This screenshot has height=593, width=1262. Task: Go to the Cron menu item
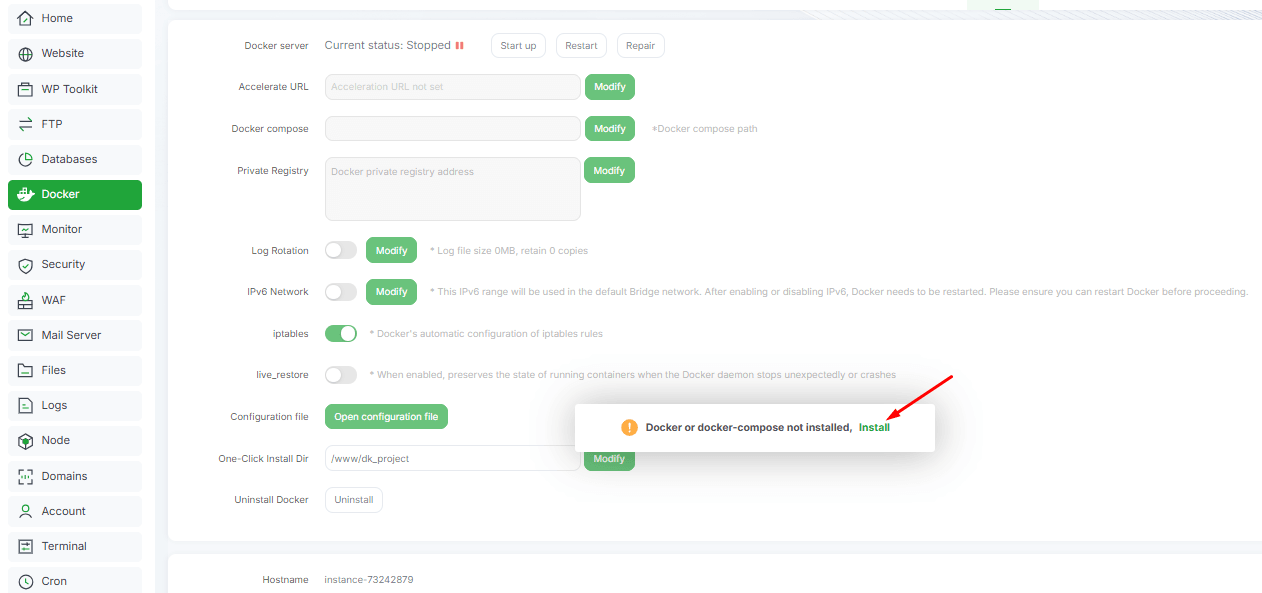(x=54, y=581)
